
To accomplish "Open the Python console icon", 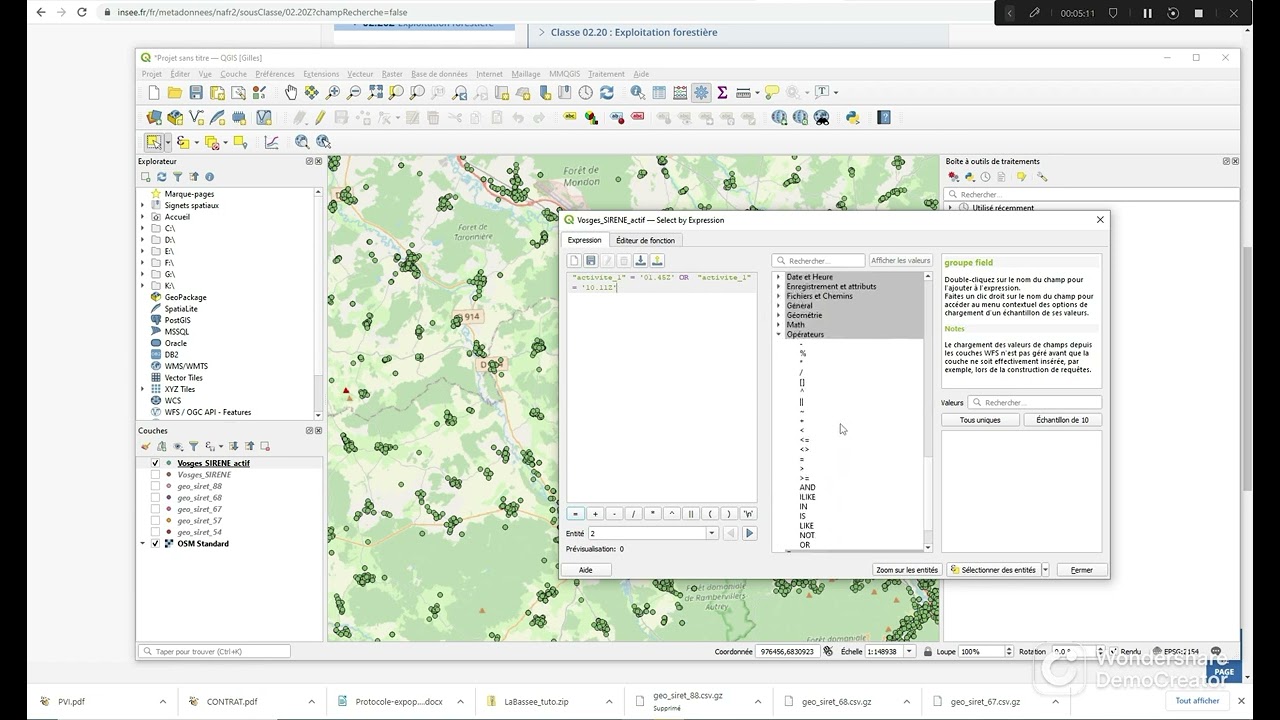I will tap(853, 117).
